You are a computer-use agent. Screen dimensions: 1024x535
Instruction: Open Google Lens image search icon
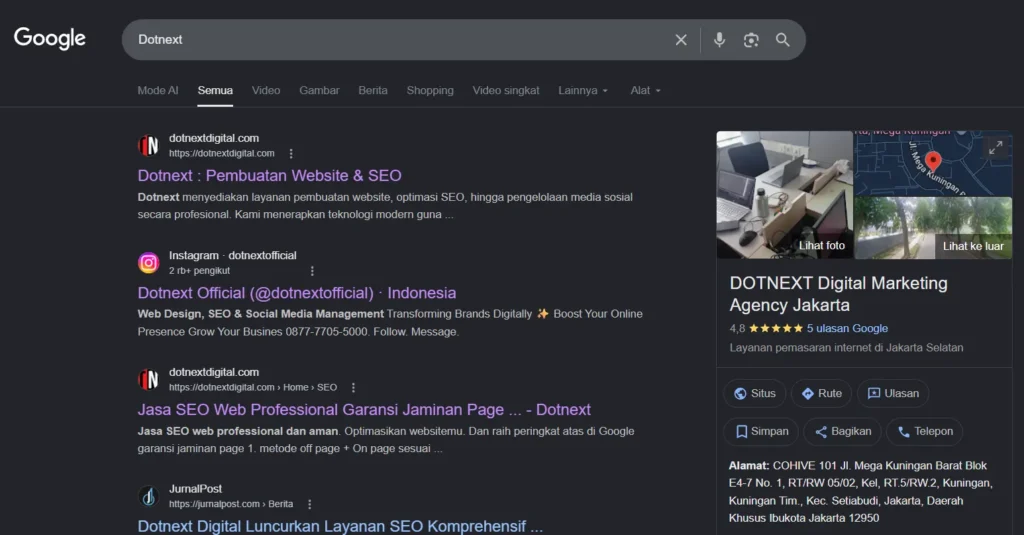point(751,40)
